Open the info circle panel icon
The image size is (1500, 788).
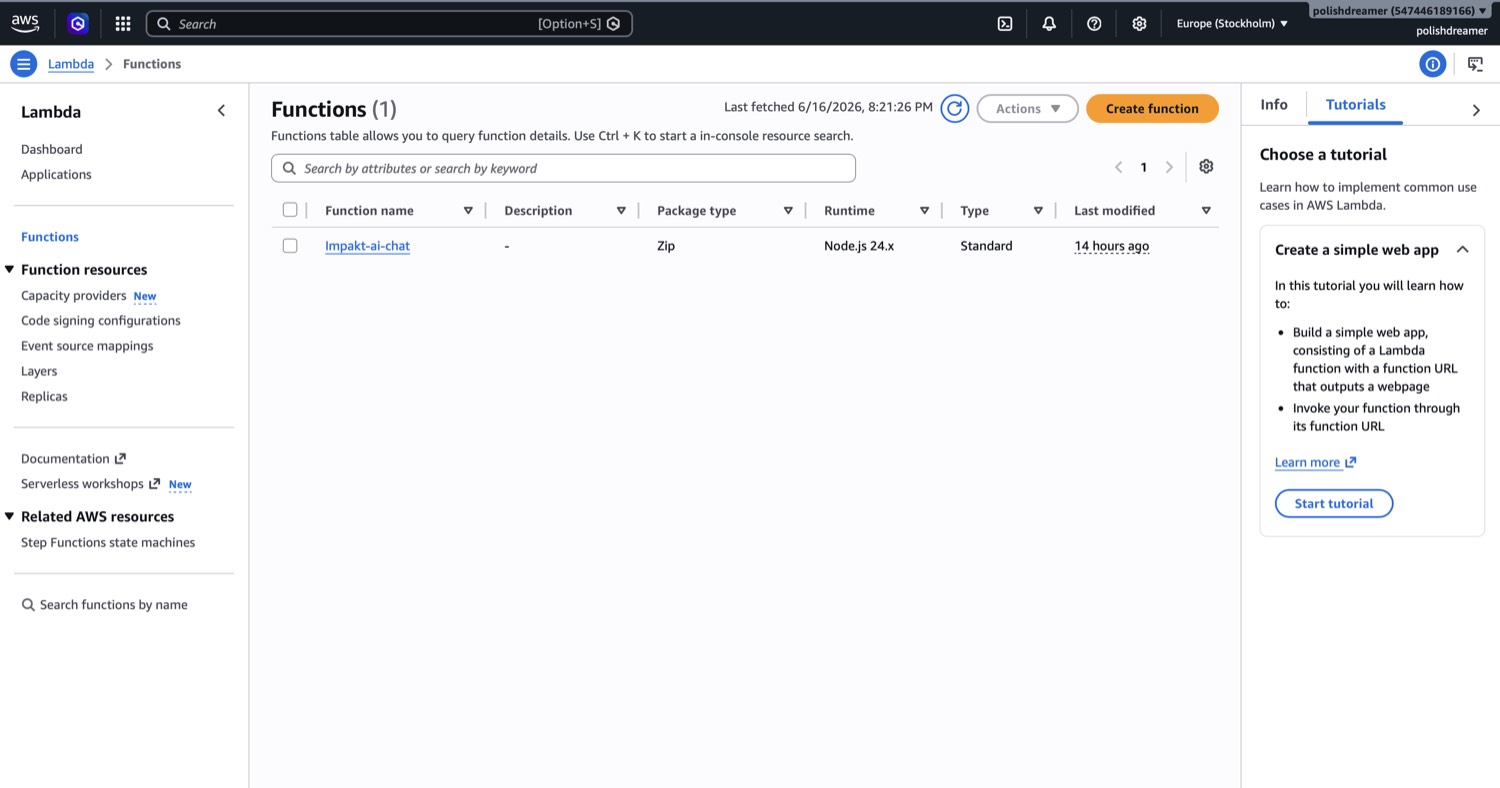point(1432,64)
